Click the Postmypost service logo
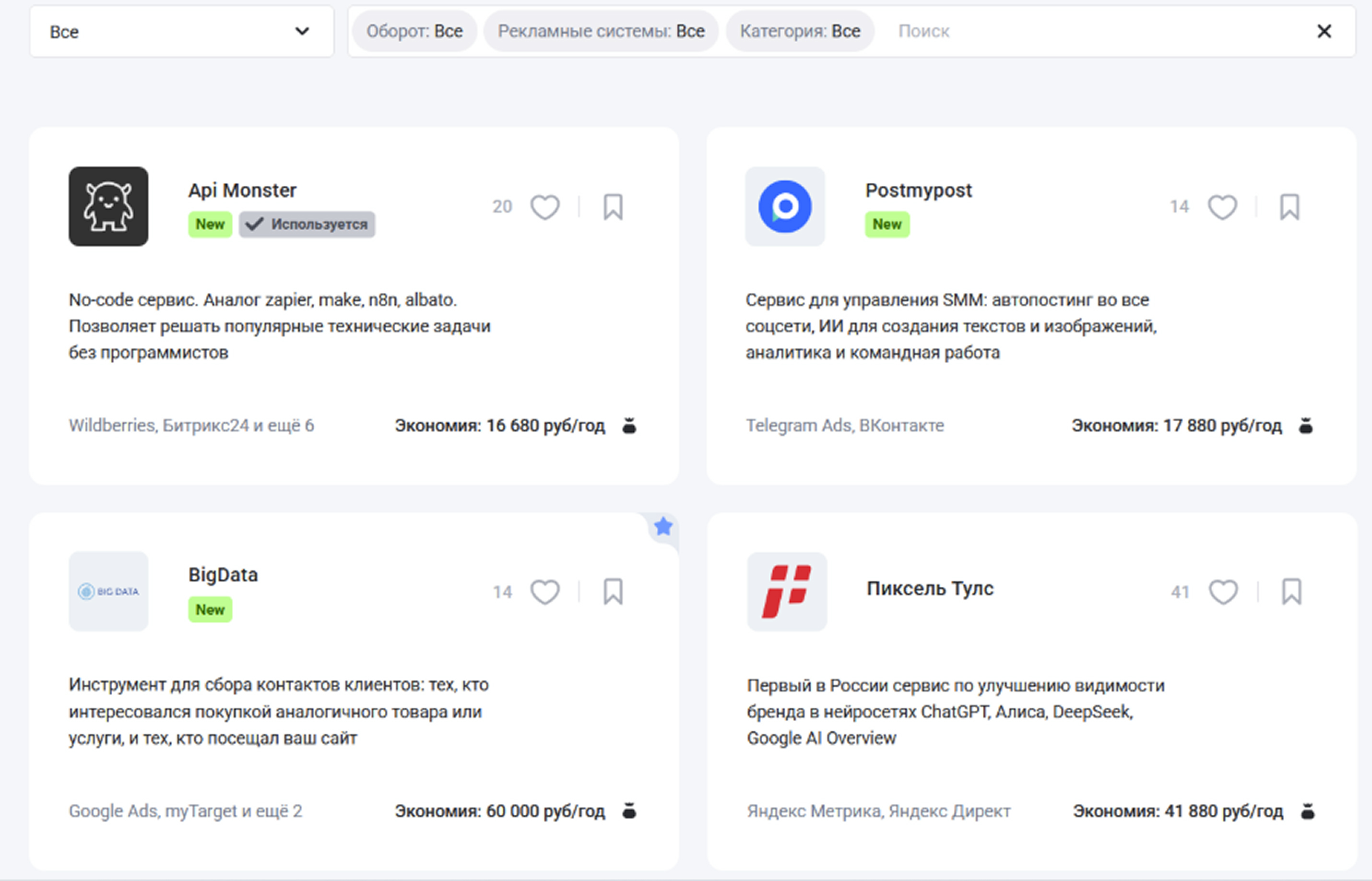The height and width of the screenshot is (881, 1372). click(785, 207)
